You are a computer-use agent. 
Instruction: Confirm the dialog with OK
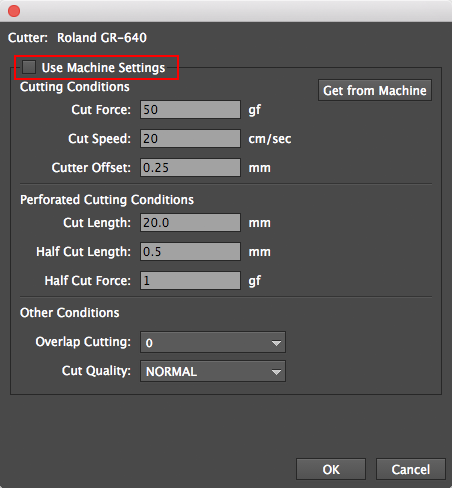331,469
